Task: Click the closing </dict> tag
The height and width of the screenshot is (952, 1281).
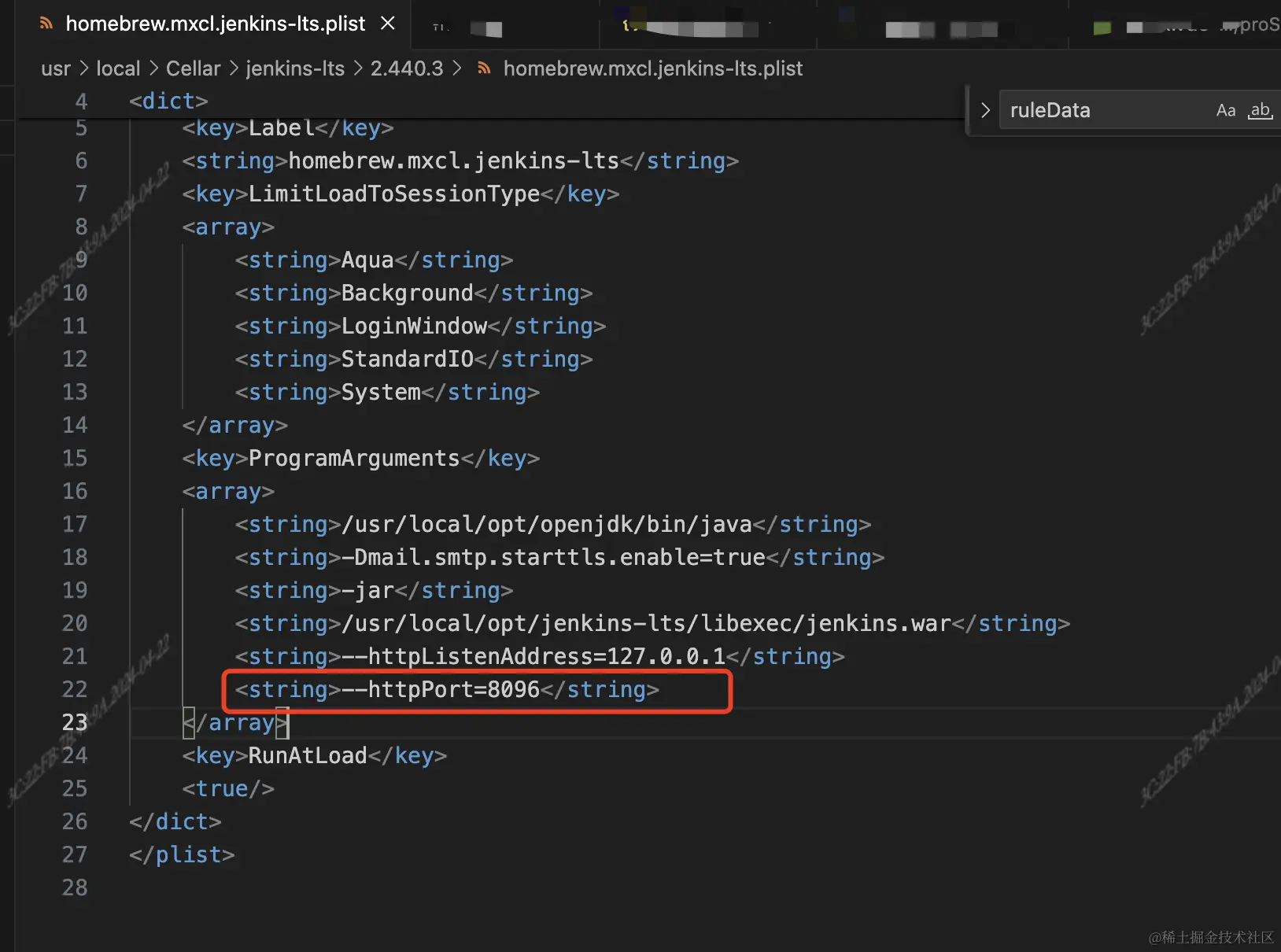Action: click(175, 821)
